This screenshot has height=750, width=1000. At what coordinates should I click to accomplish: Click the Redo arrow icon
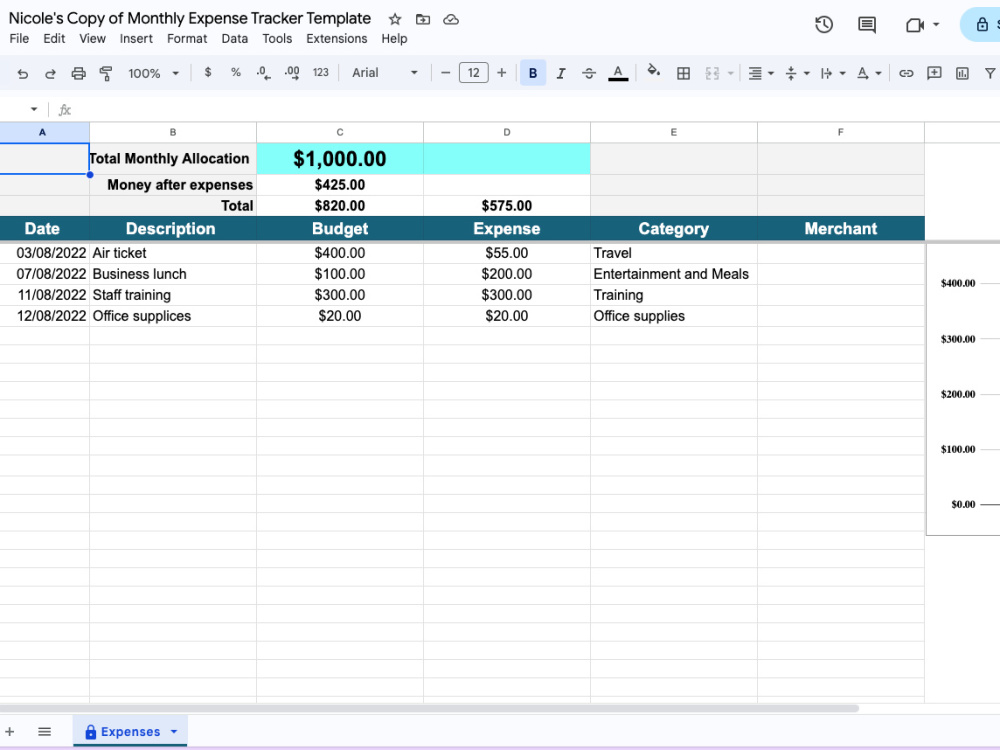[x=50, y=73]
